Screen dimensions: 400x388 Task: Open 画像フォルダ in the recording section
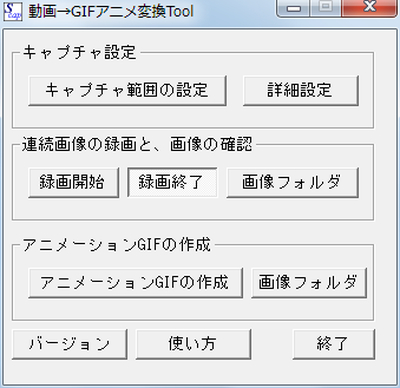tap(292, 183)
